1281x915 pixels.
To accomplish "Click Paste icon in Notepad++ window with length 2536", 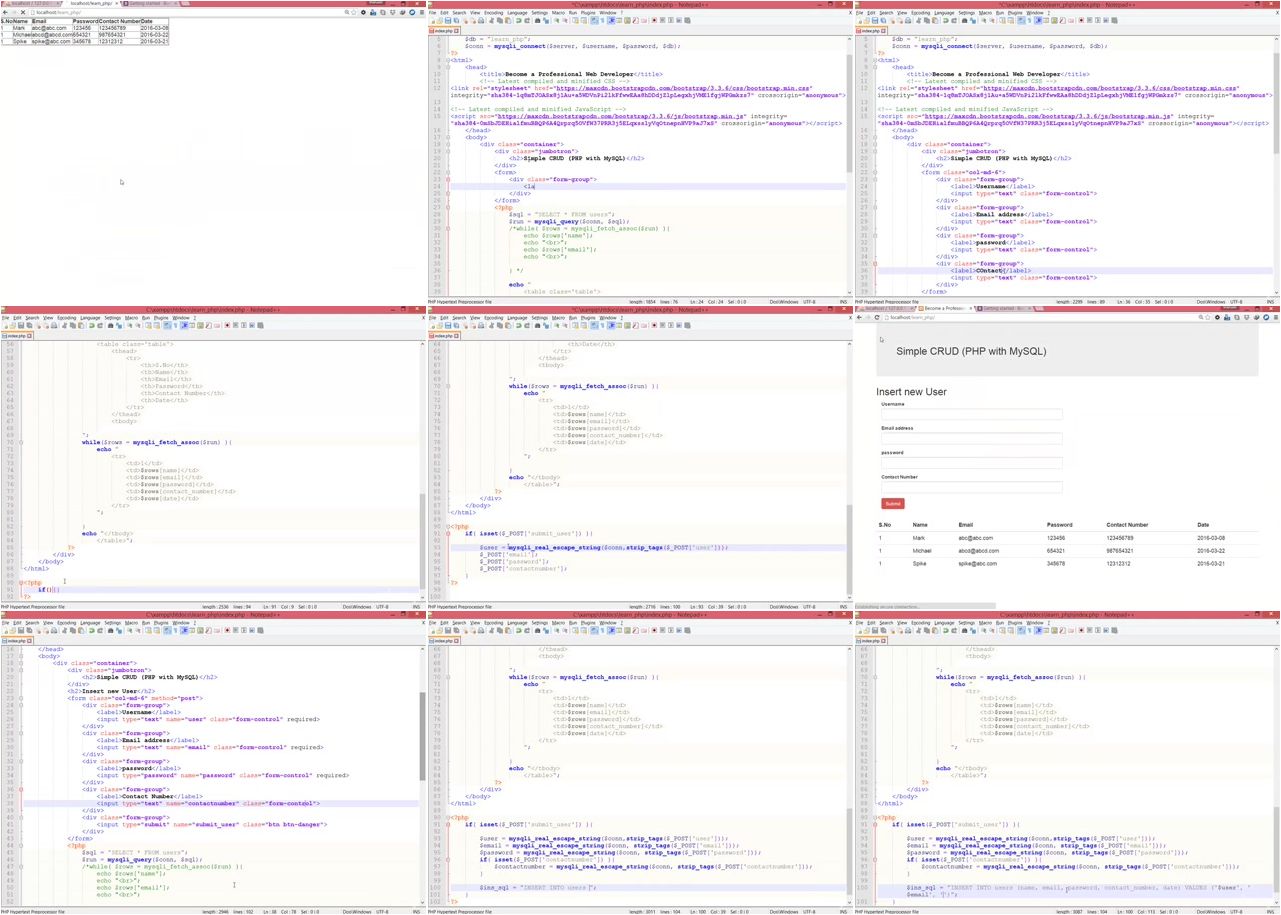I will (x=80, y=325).
